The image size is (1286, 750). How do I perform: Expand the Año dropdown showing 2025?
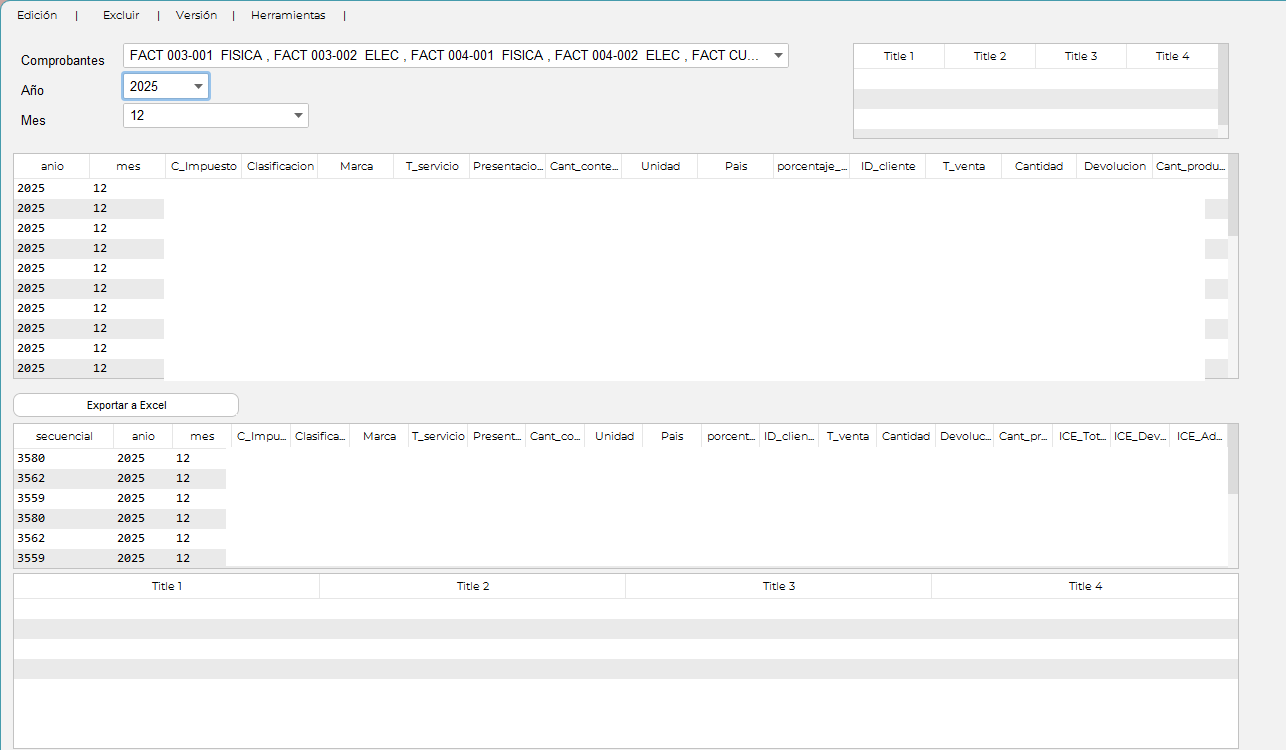pyautogui.click(x=198, y=87)
